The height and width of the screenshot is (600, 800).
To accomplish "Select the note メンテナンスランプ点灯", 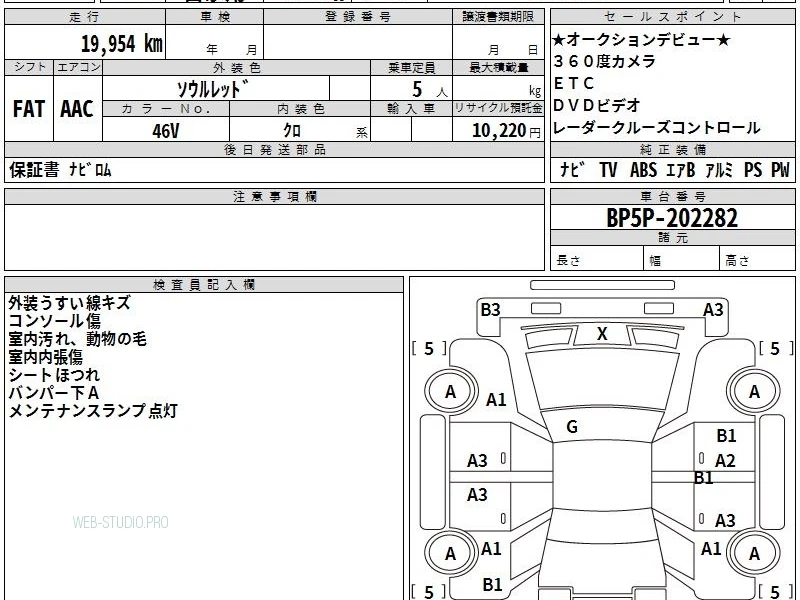I will pyautogui.click(x=93, y=411).
